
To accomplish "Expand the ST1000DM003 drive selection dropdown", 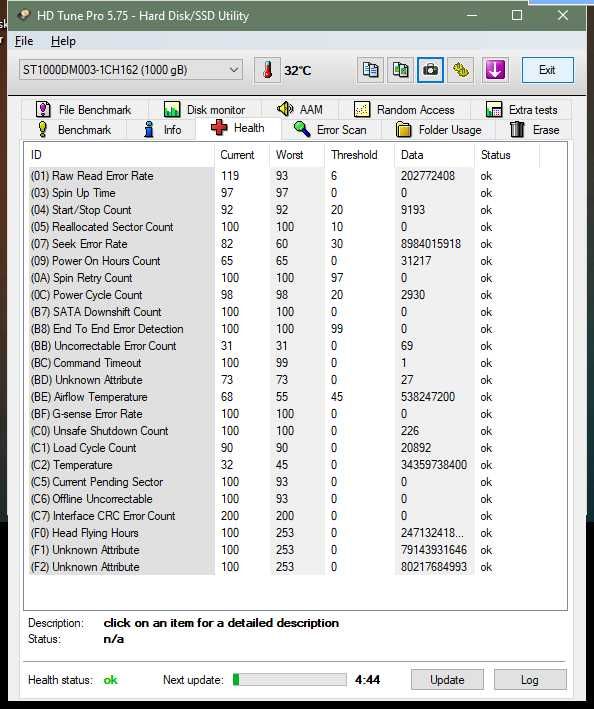I will point(131,70).
